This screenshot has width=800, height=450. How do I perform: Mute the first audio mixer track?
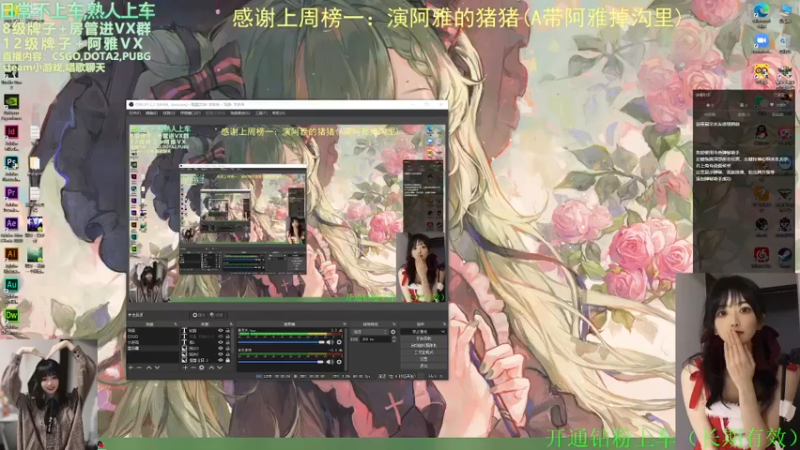point(330,342)
